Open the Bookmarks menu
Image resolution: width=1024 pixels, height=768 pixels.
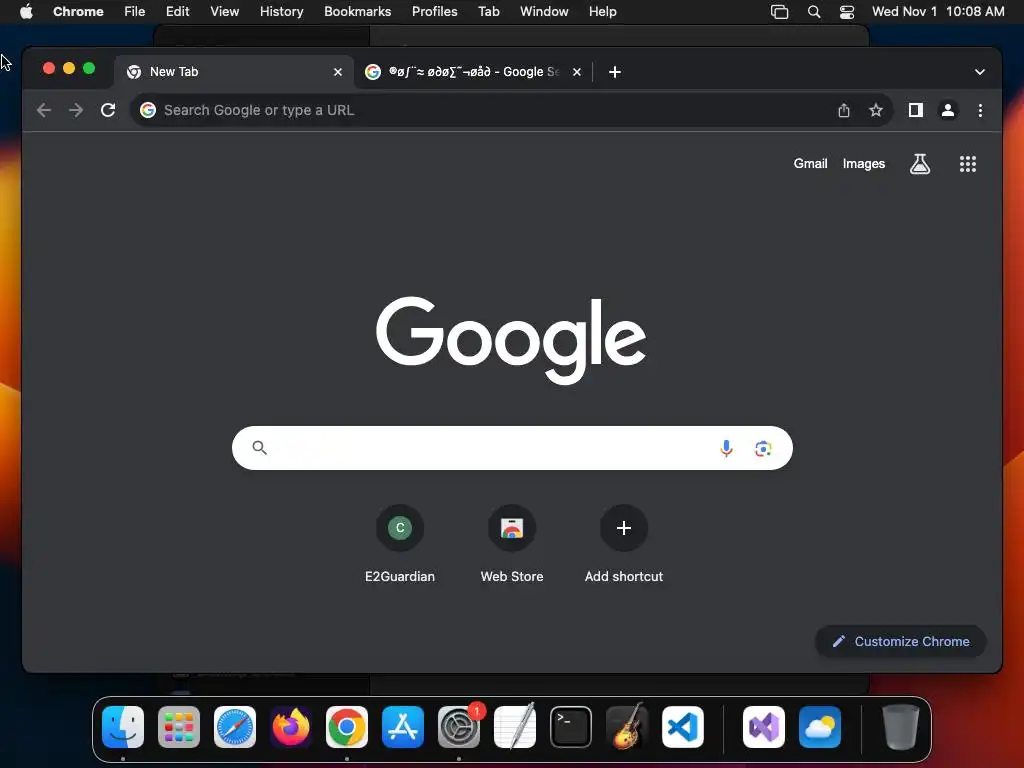point(357,11)
